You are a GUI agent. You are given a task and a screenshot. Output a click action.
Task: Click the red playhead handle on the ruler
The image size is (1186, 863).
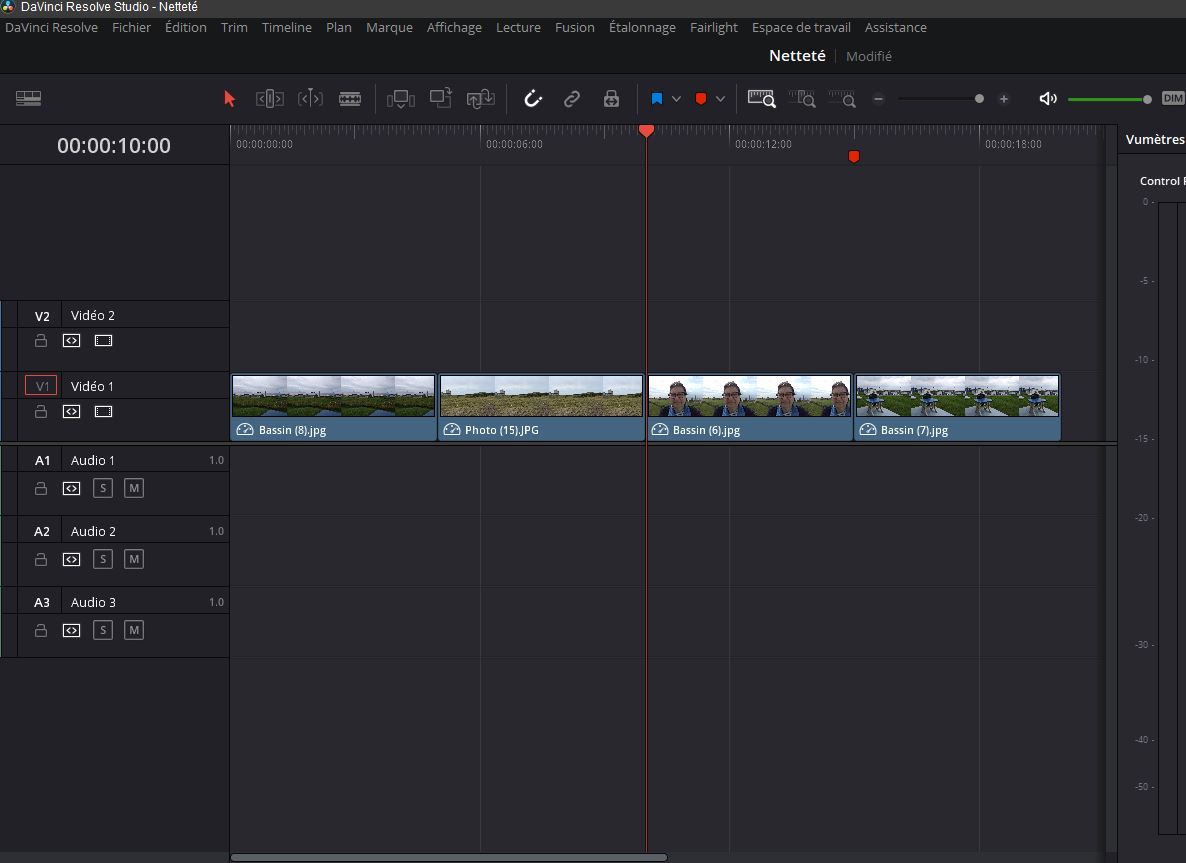tap(646, 131)
